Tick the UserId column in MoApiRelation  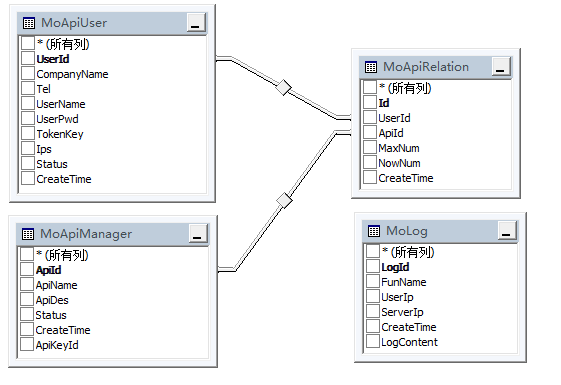[x=370, y=117]
